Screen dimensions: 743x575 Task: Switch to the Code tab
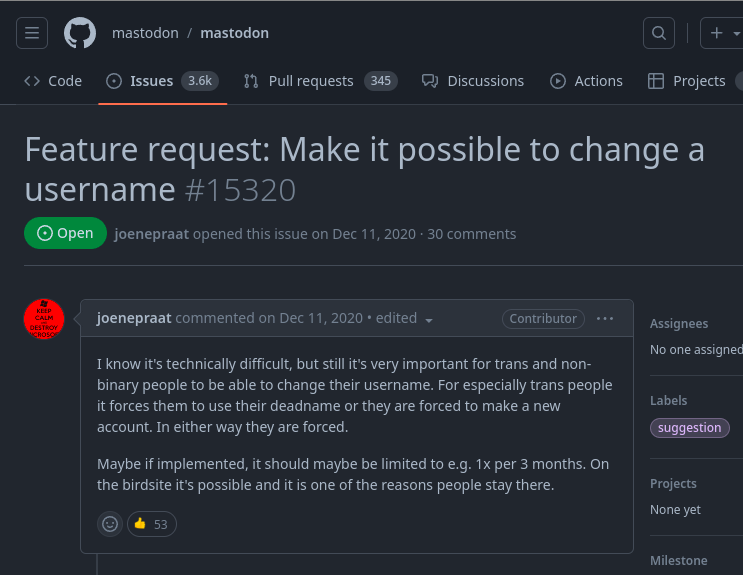click(x=53, y=81)
